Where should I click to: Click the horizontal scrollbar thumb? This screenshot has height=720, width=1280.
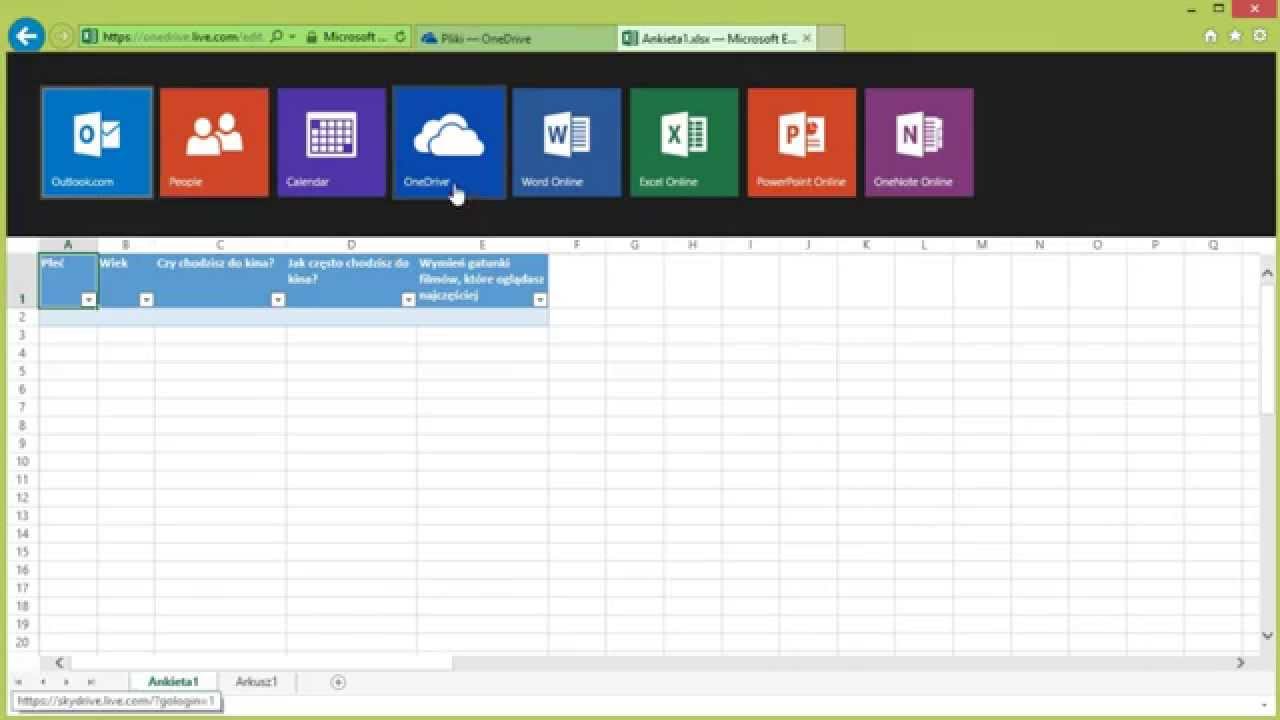tap(262, 662)
